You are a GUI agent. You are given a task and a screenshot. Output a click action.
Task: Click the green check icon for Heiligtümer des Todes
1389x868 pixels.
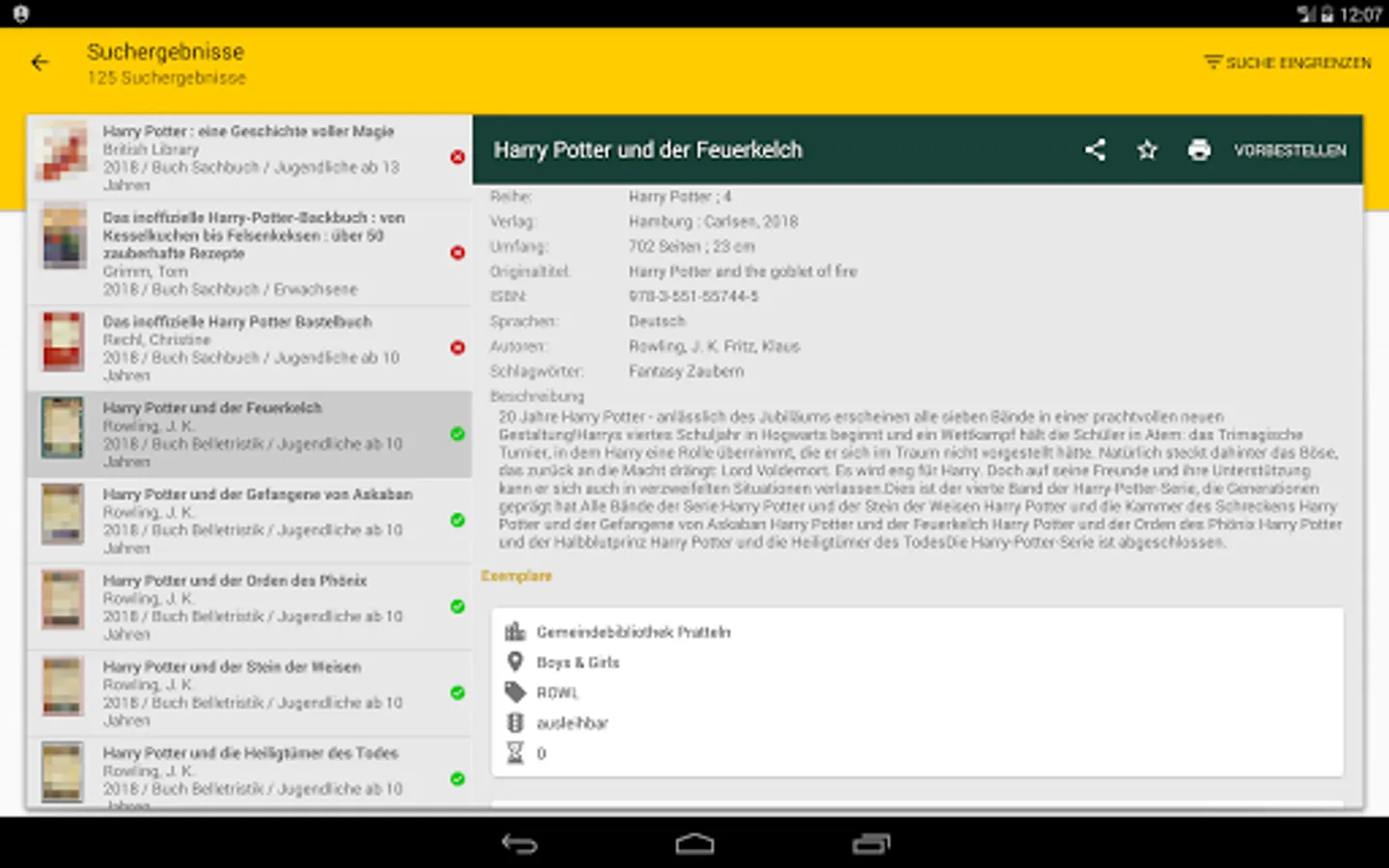(457, 778)
